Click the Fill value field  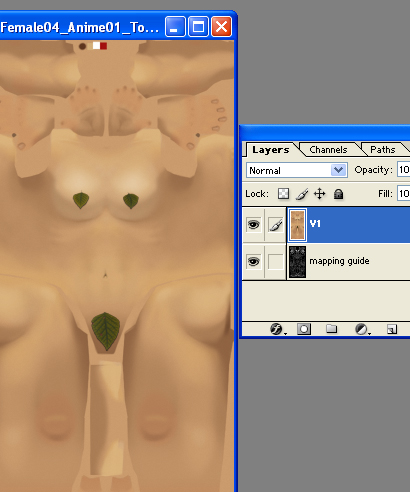click(x=404, y=193)
